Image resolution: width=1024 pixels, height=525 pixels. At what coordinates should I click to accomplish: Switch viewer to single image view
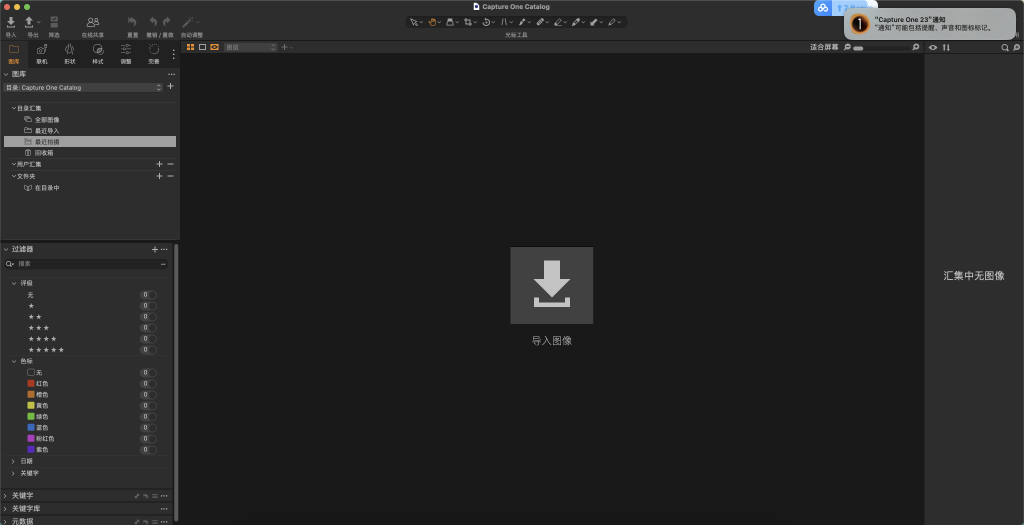202,47
